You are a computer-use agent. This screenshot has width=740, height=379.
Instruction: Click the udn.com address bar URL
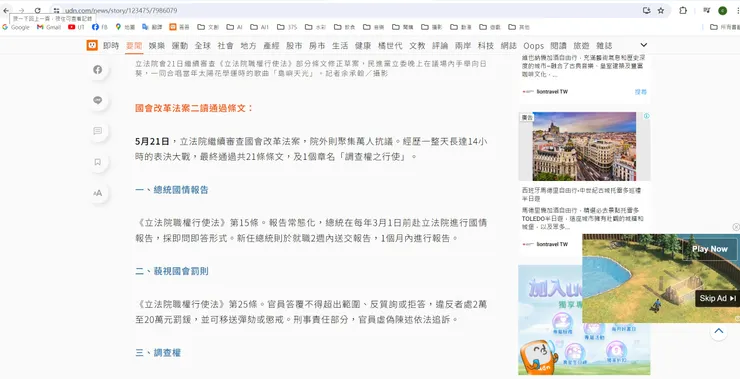pos(121,10)
